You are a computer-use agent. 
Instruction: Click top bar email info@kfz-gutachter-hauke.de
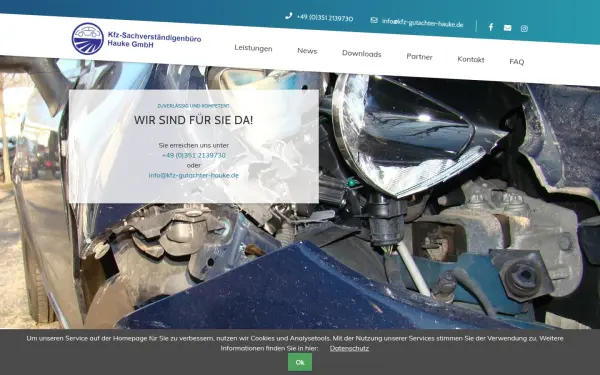click(x=422, y=23)
